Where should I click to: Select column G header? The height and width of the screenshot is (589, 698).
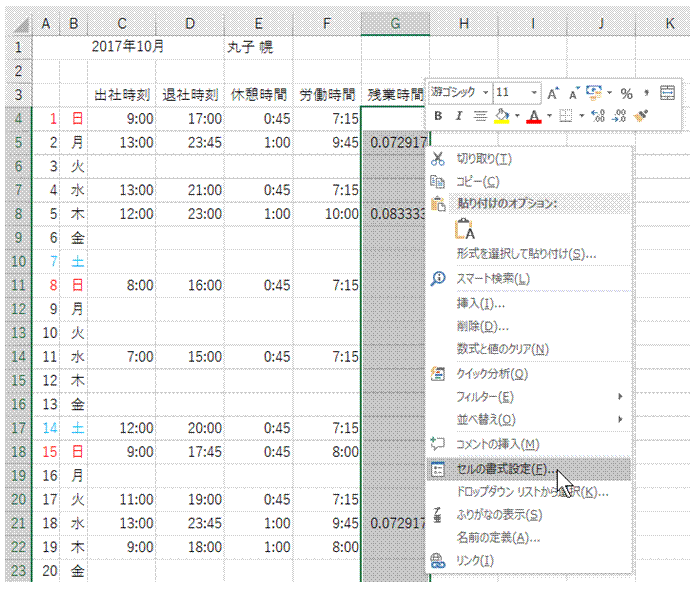coord(396,22)
